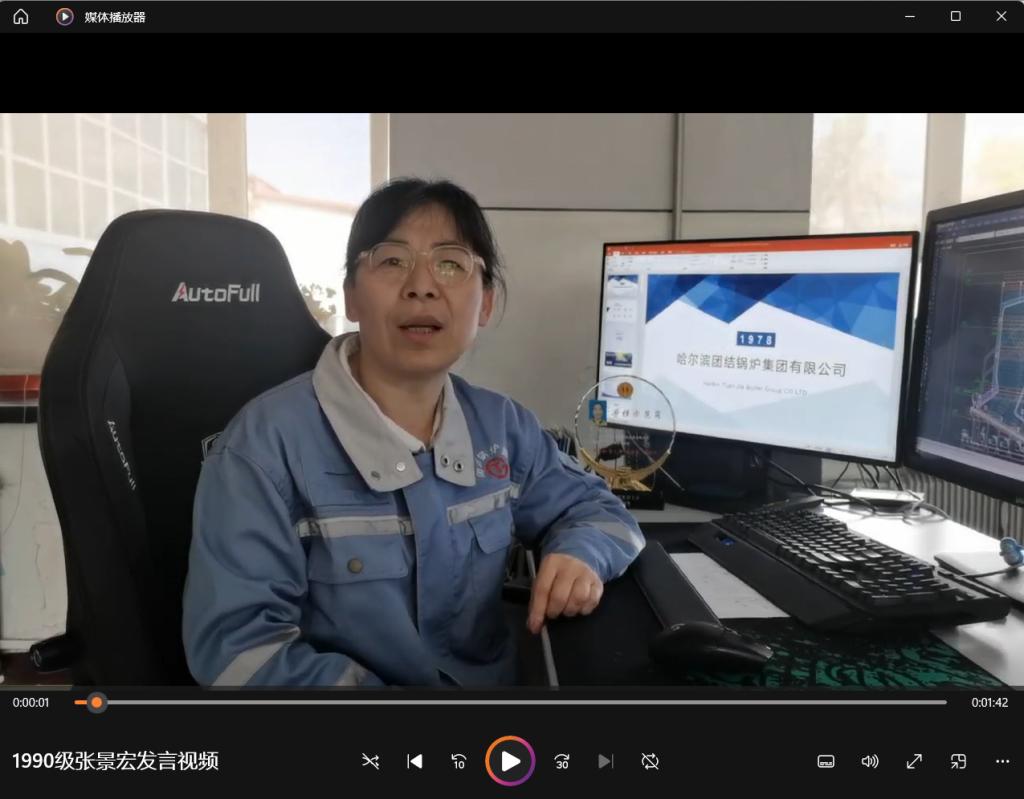Open the volume control
The image size is (1024, 799).
[870, 761]
